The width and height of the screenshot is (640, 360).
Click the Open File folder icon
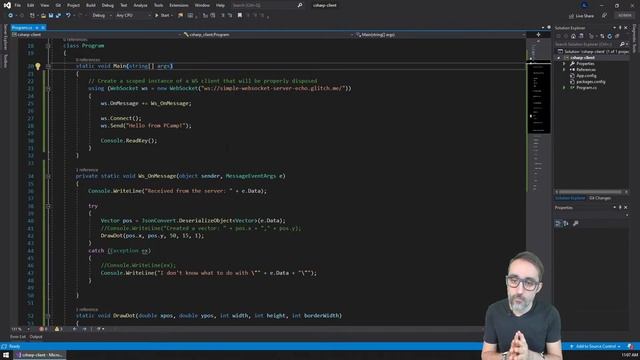43,16
